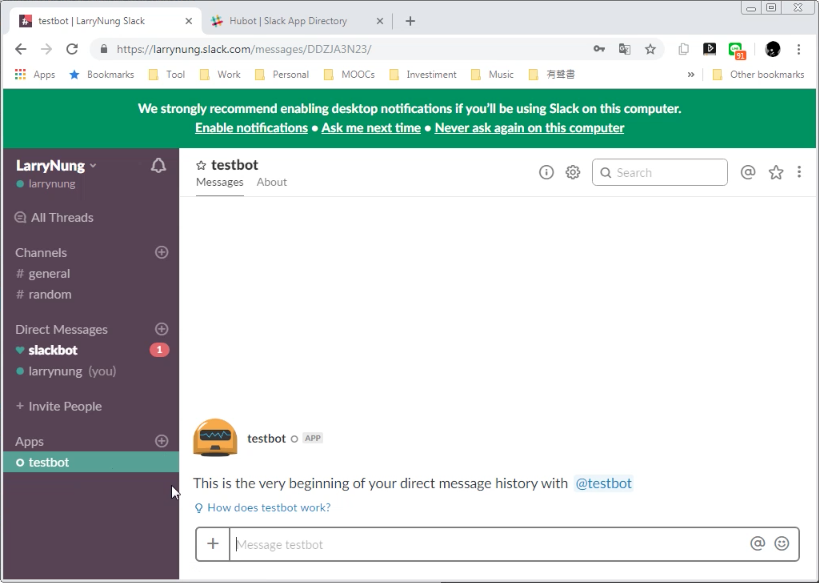Open saved passwords key icon
819x583 pixels.
(599, 49)
